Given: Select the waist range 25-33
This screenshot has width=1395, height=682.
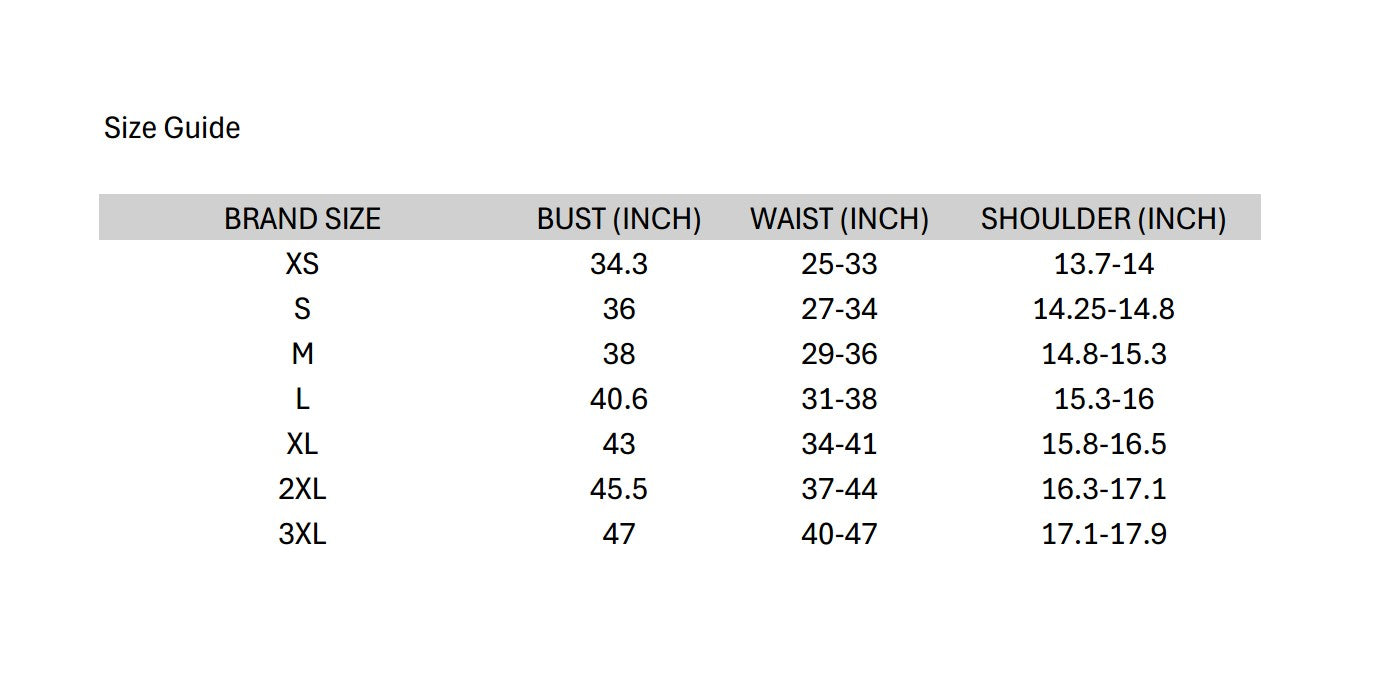Looking at the screenshot, I should (x=839, y=264).
